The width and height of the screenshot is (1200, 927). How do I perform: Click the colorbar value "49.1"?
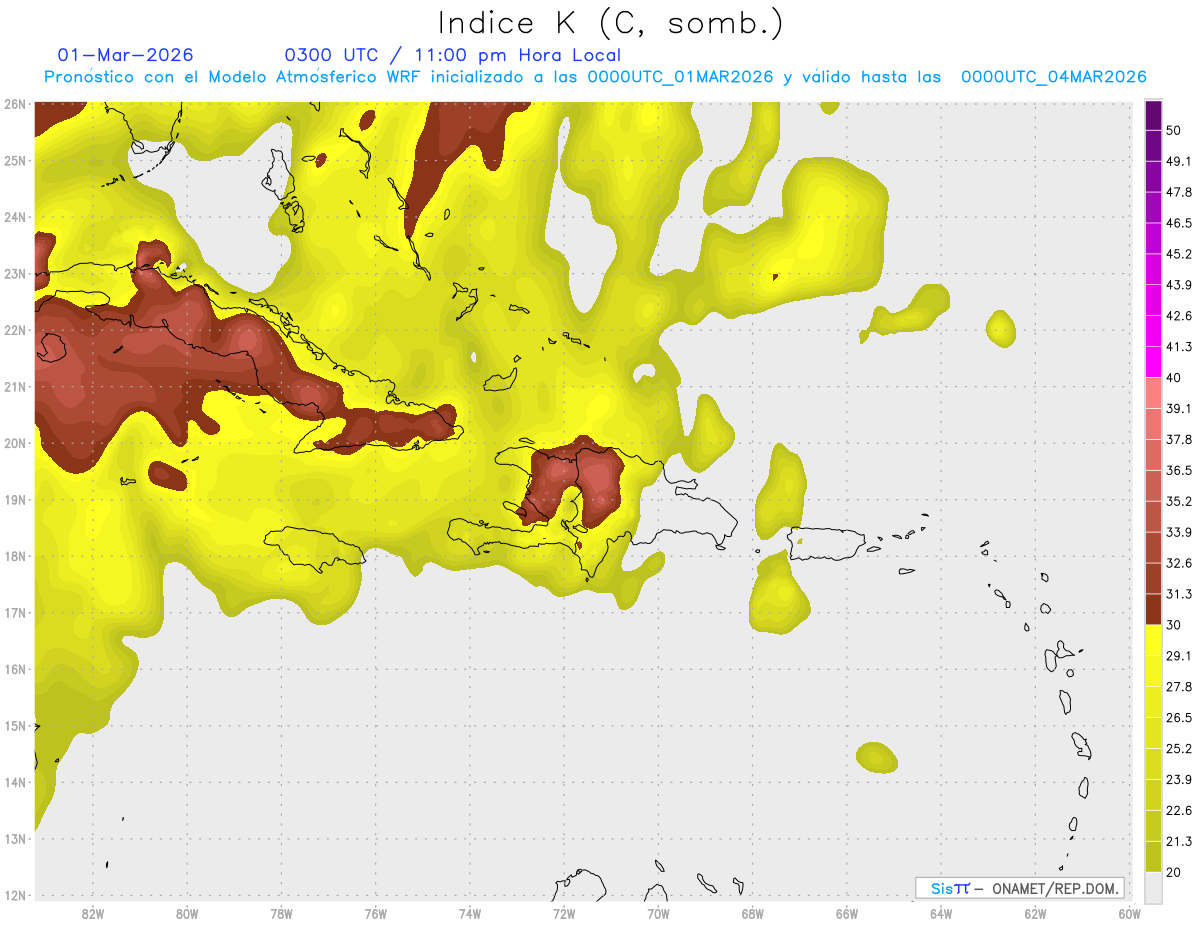pos(1178,161)
